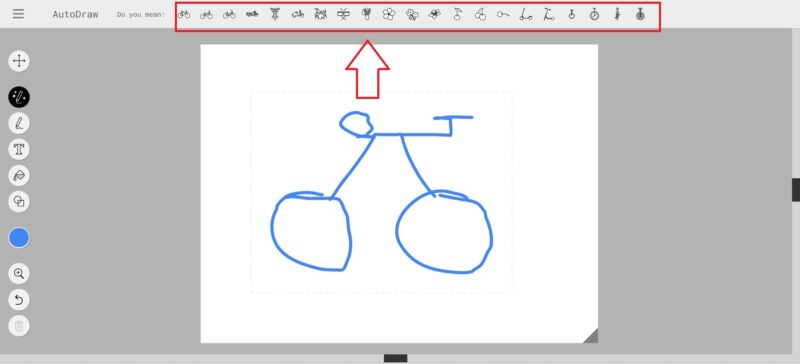Select the Fill paint bucket tool

coord(19,176)
